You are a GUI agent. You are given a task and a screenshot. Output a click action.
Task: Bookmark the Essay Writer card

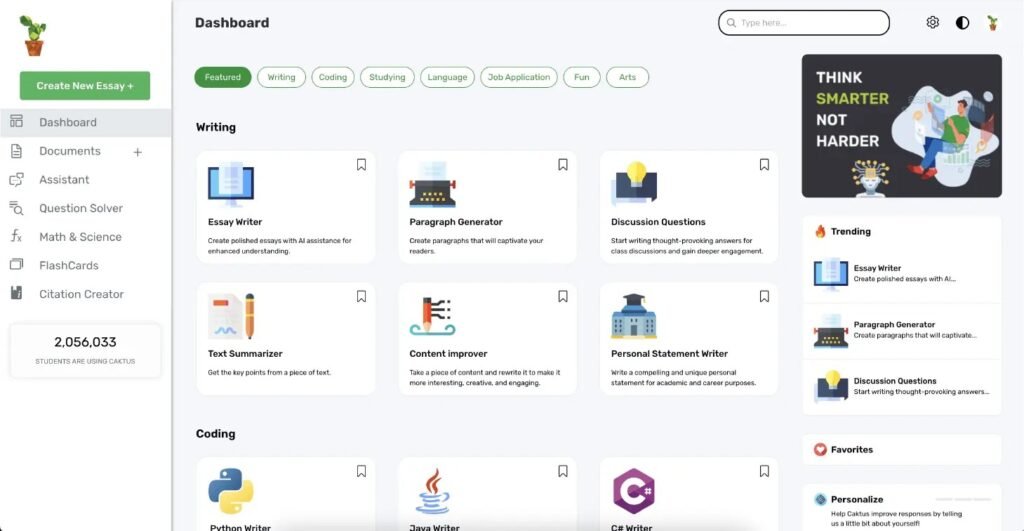pyautogui.click(x=361, y=165)
